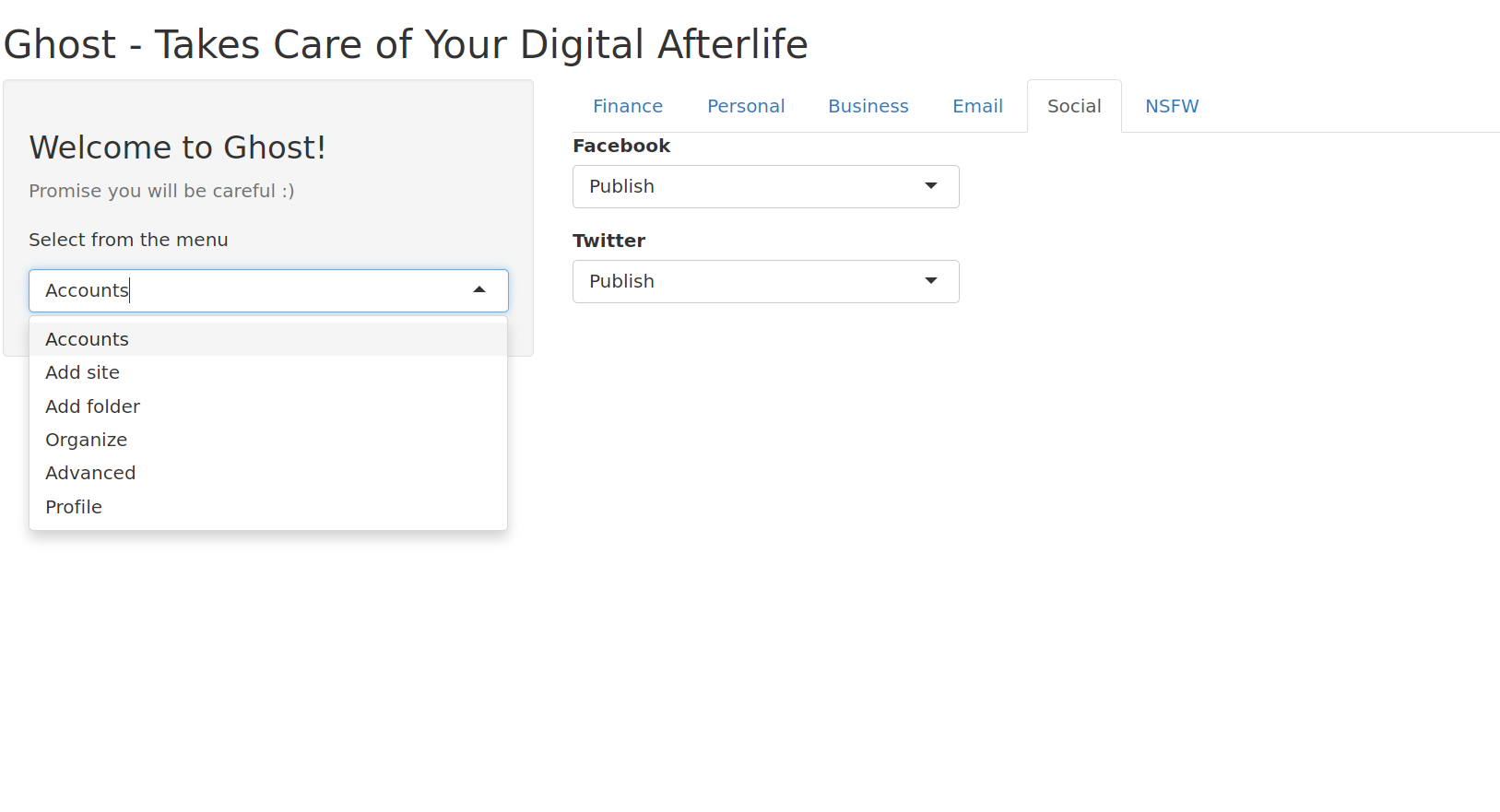This screenshot has width=1500, height=812.
Task: Switch to the Finance tab
Action: coord(627,106)
